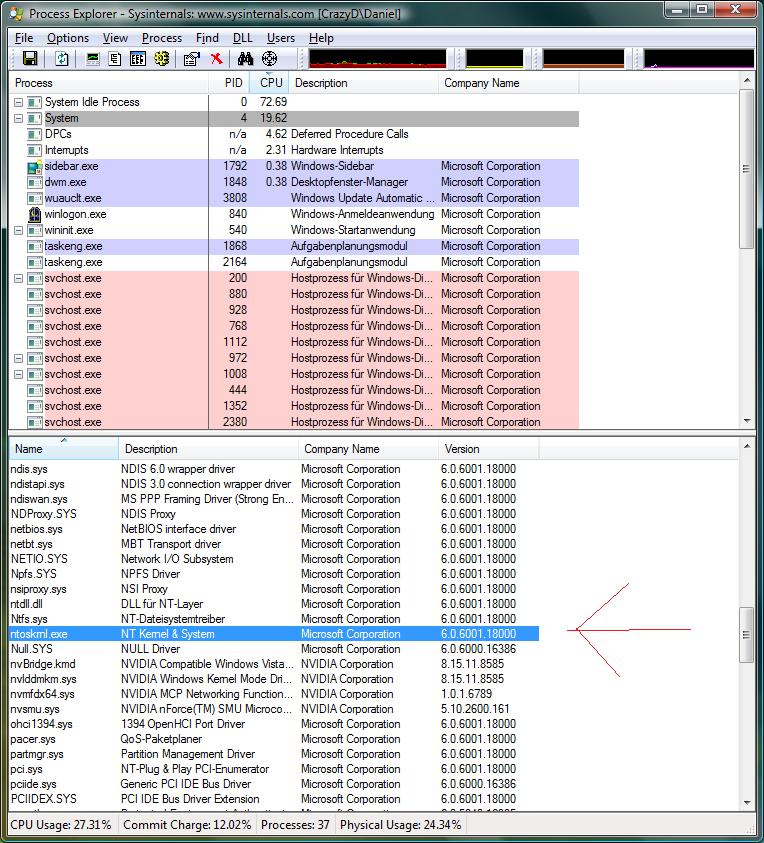Collapse the System Idle Process tree node
Image resolution: width=764 pixels, height=843 pixels.
click(18, 102)
